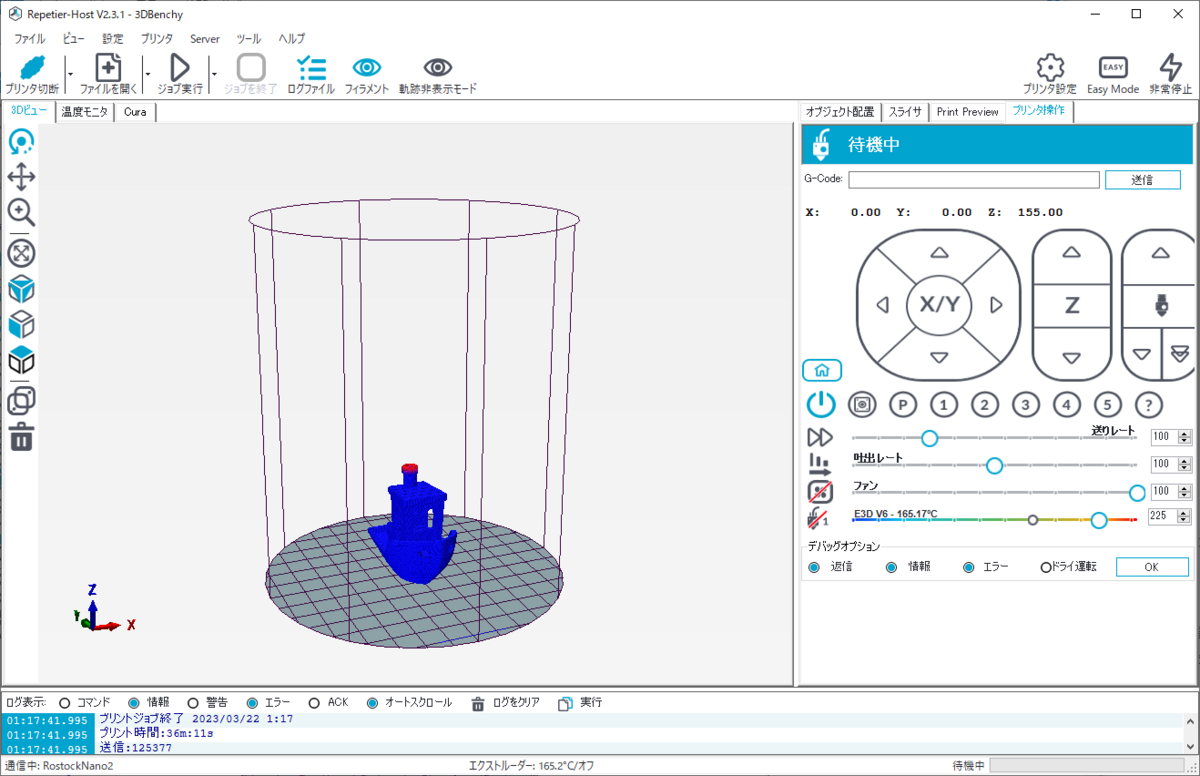
Task: Click the 送信 send button
Action: tap(1141, 180)
